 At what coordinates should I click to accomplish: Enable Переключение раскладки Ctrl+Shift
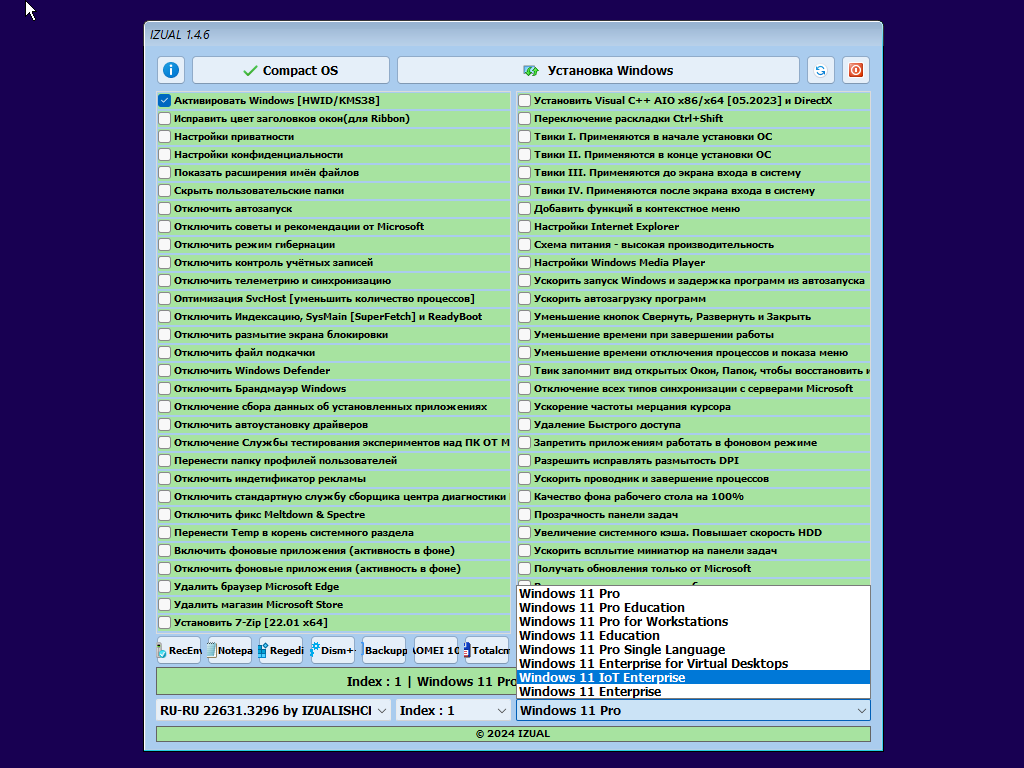click(x=524, y=119)
